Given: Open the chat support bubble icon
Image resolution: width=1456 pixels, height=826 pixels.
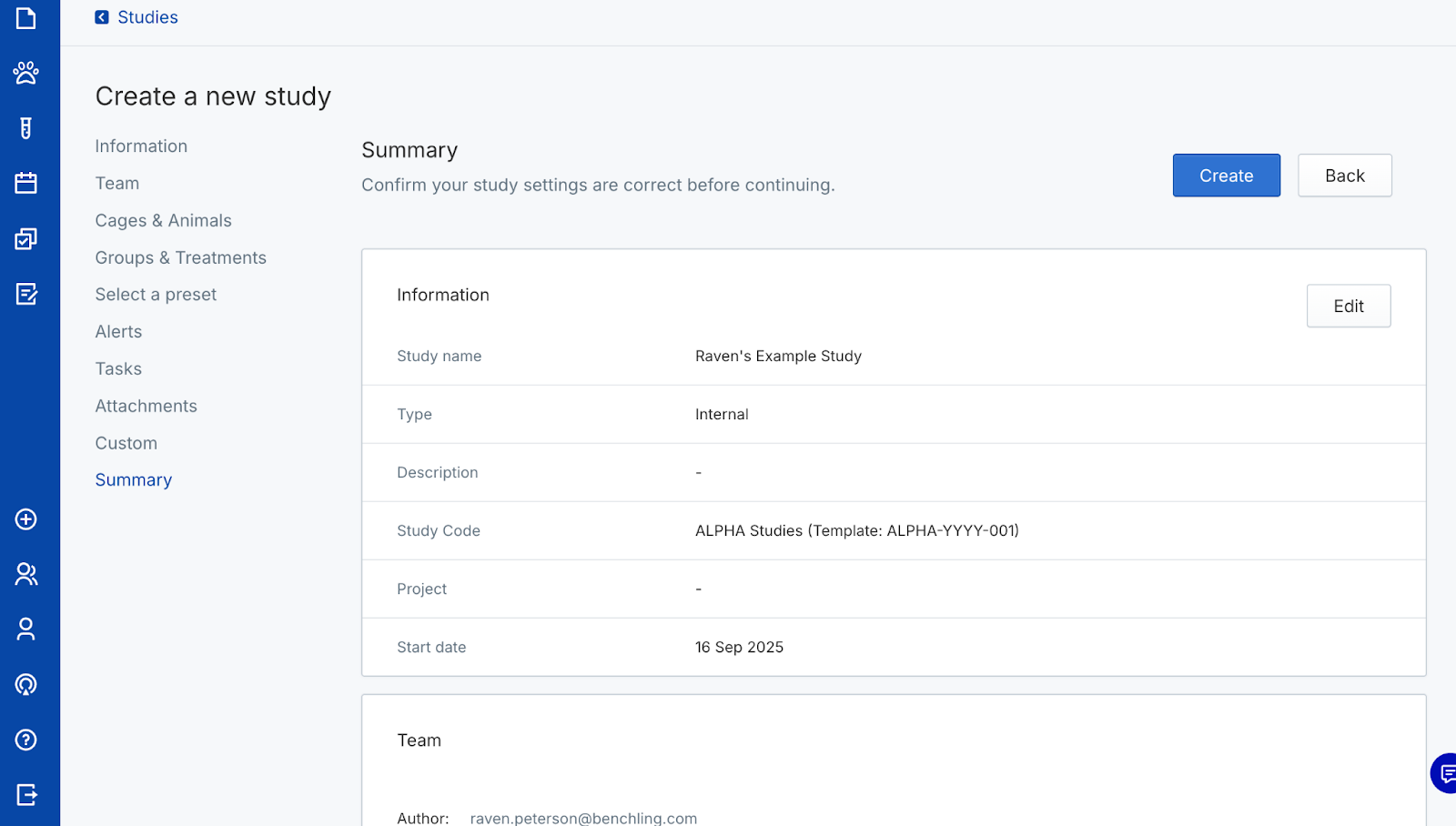Looking at the screenshot, I should point(1445,773).
